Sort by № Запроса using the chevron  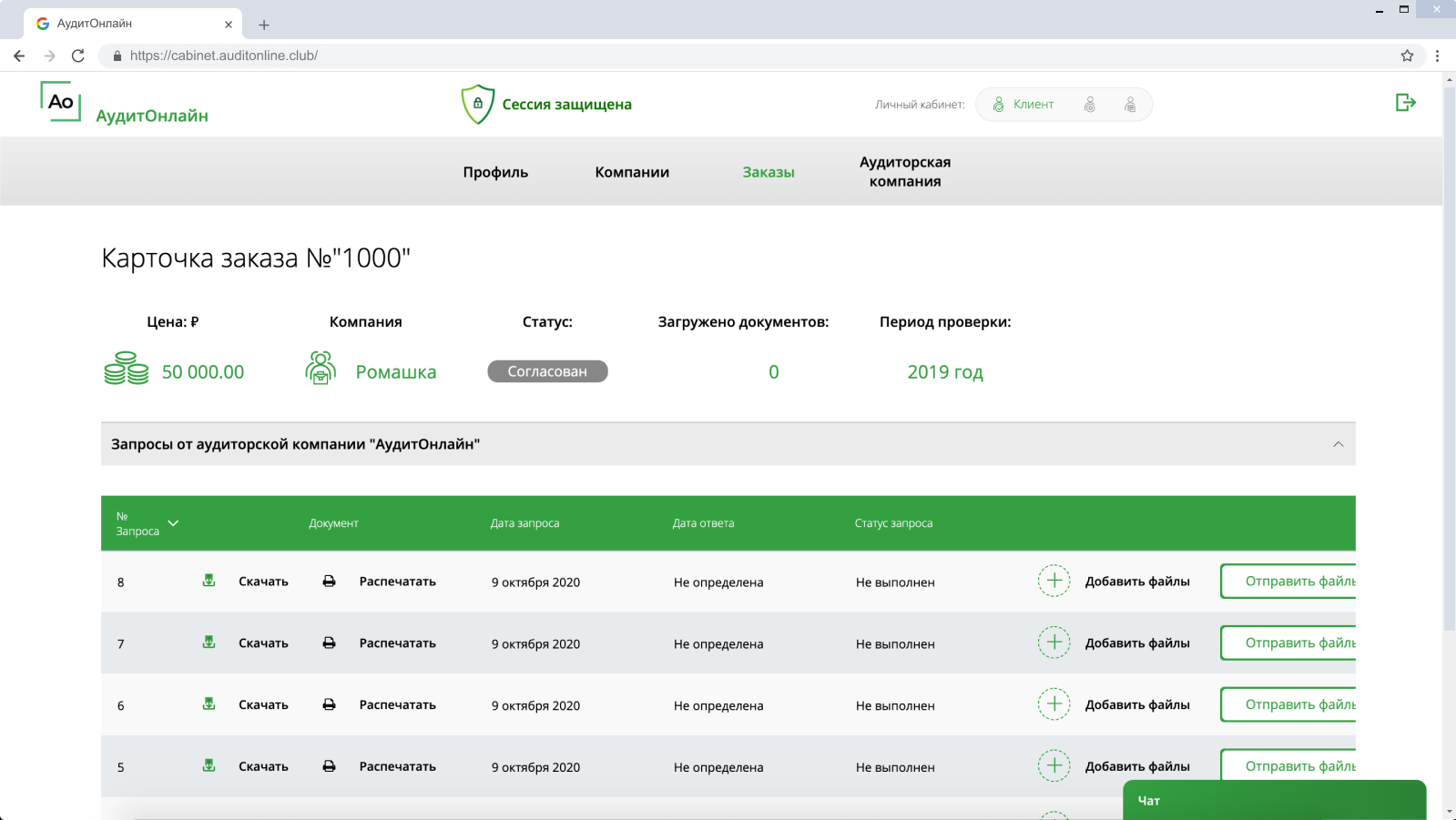point(173,523)
